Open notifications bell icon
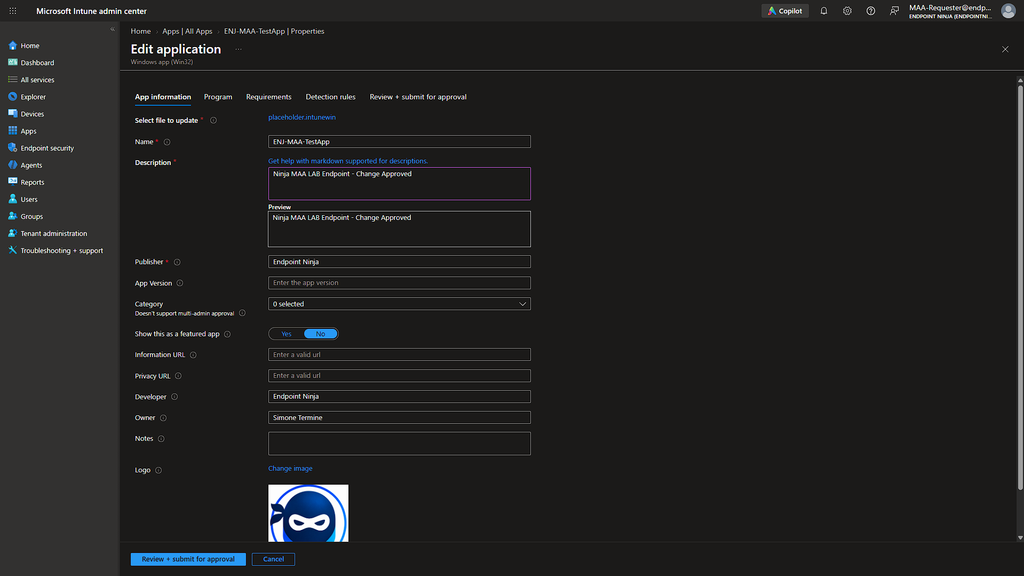This screenshot has height=576, width=1024. (x=824, y=11)
